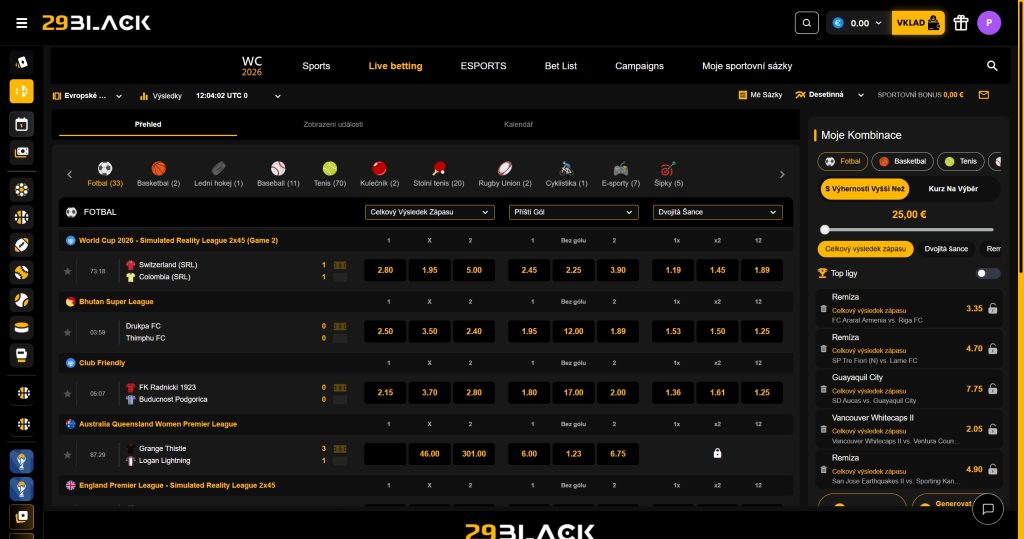This screenshot has width=1024, height=539.
Task: Open the Celkový Výsledek Zápasu dropdown
Action: point(429,212)
